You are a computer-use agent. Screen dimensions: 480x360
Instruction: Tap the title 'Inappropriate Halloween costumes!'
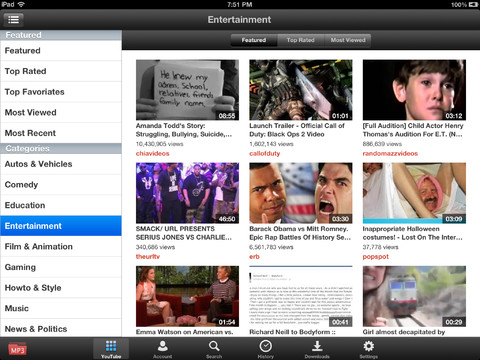coord(413,233)
